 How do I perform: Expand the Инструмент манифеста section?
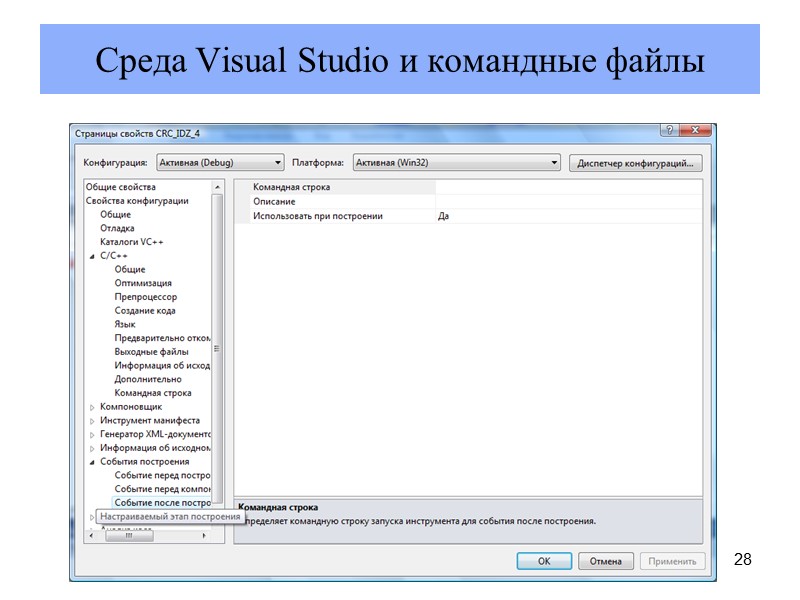pos(91,421)
